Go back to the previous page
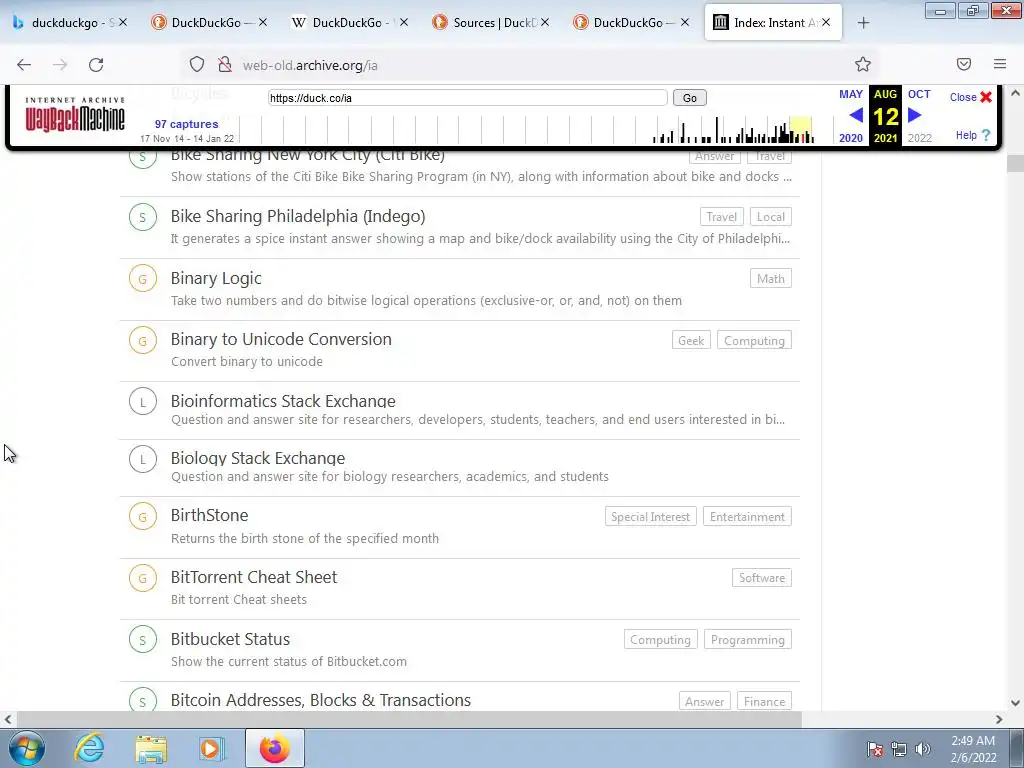1024x768 pixels. coord(24,65)
